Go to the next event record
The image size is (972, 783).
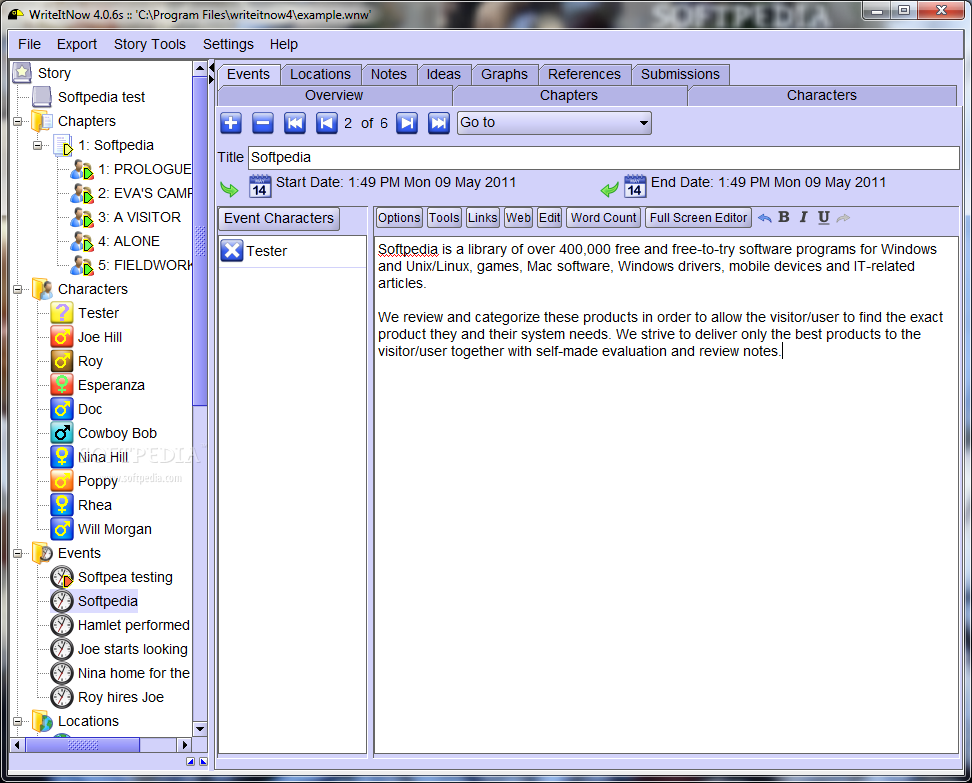(407, 123)
